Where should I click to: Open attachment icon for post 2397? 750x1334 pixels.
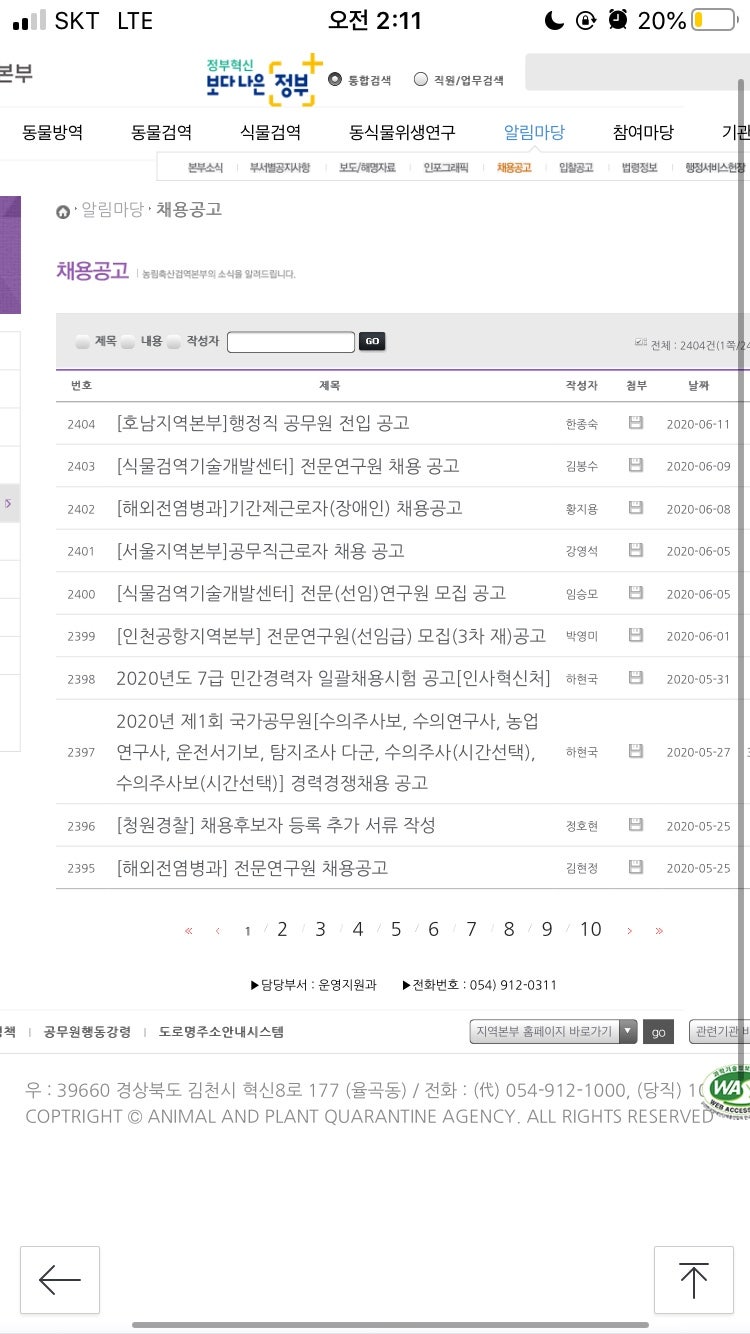(635, 751)
